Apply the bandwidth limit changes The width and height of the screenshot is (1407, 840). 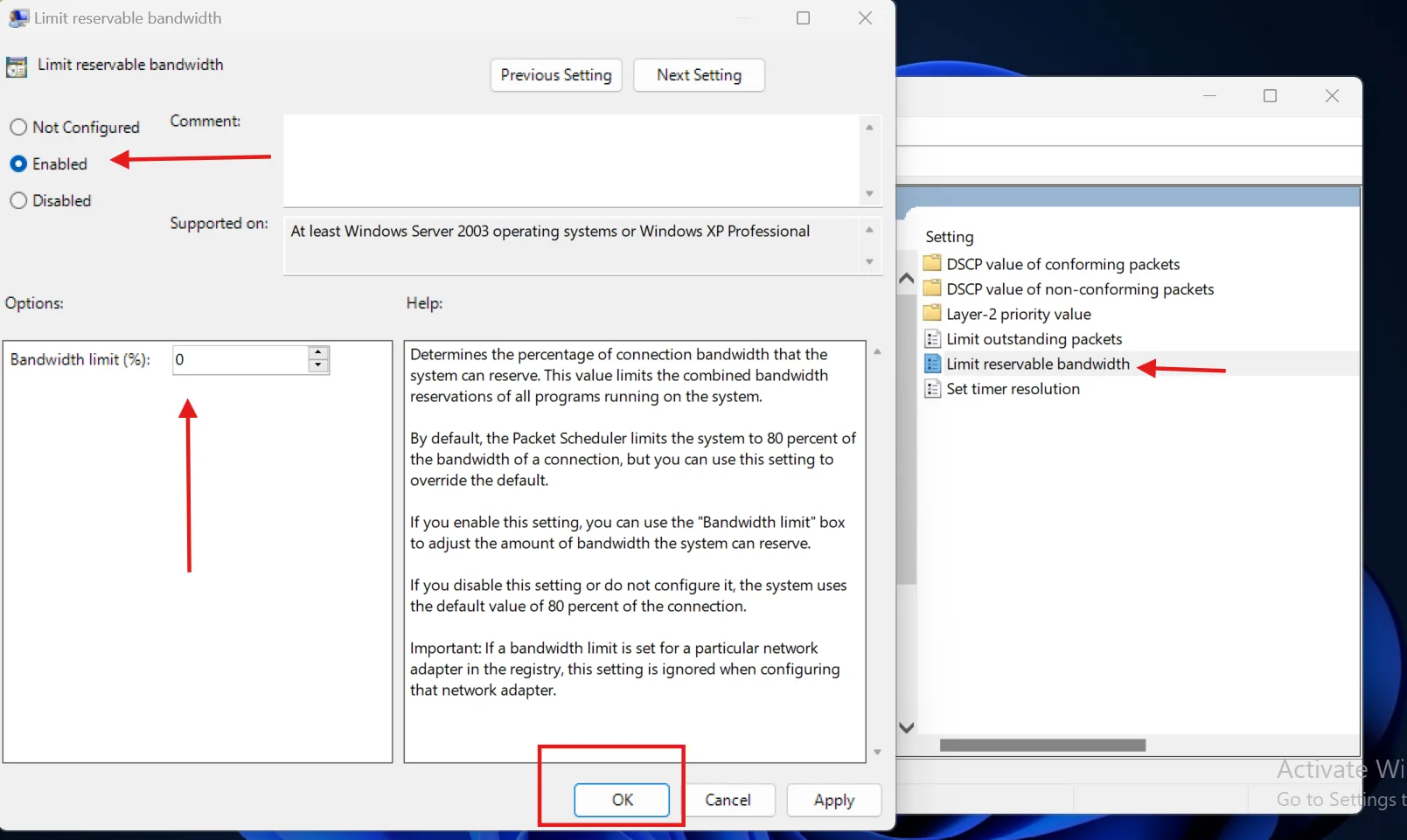click(x=833, y=800)
